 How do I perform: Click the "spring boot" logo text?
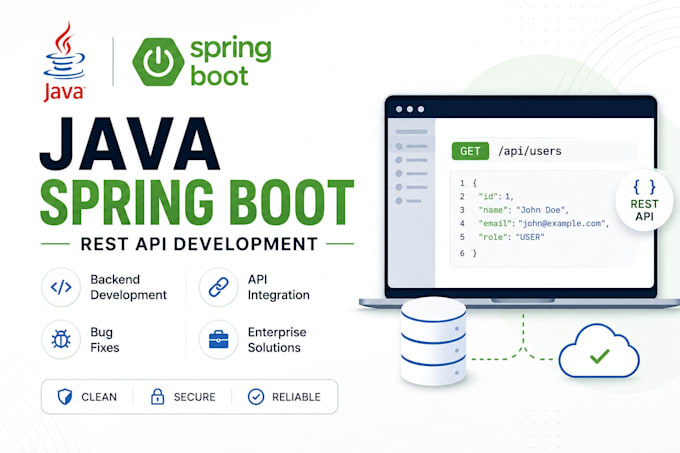(231, 62)
